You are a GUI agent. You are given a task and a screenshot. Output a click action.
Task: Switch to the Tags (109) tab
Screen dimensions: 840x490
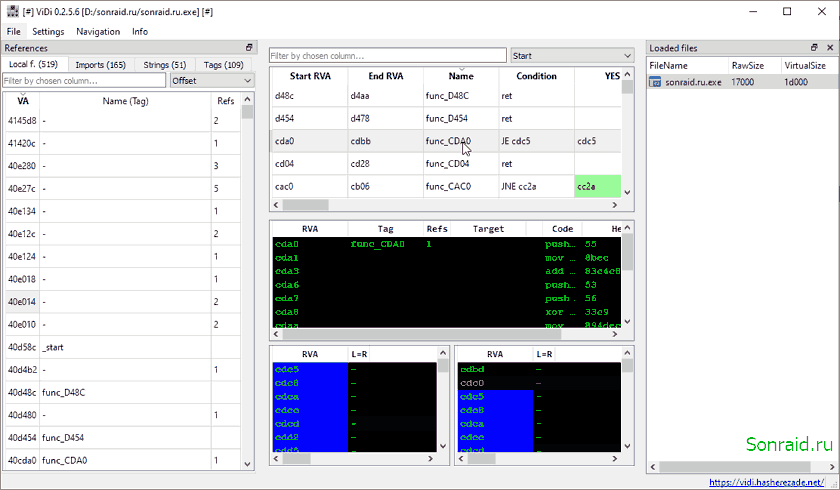click(223, 65)
